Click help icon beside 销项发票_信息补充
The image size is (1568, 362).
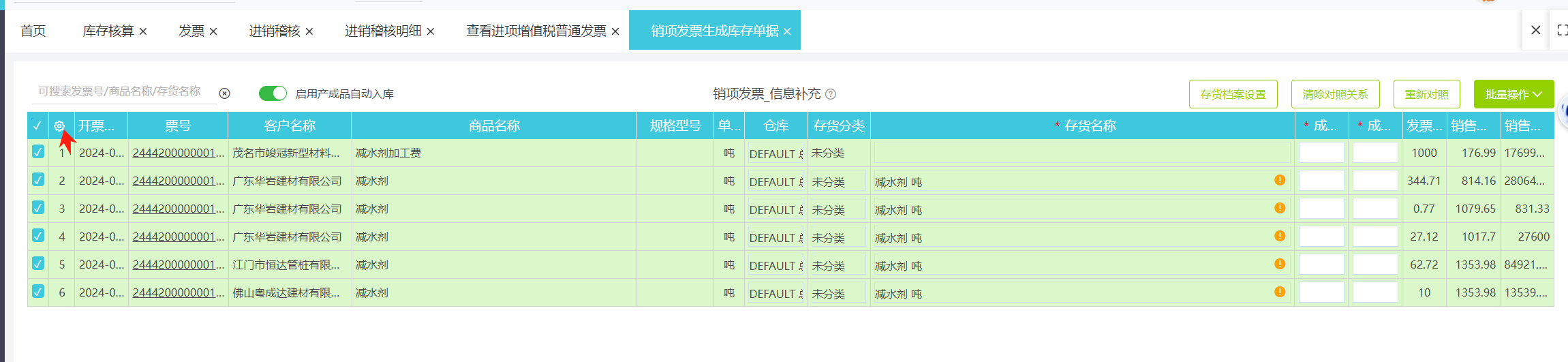click(x=831, y=94)
